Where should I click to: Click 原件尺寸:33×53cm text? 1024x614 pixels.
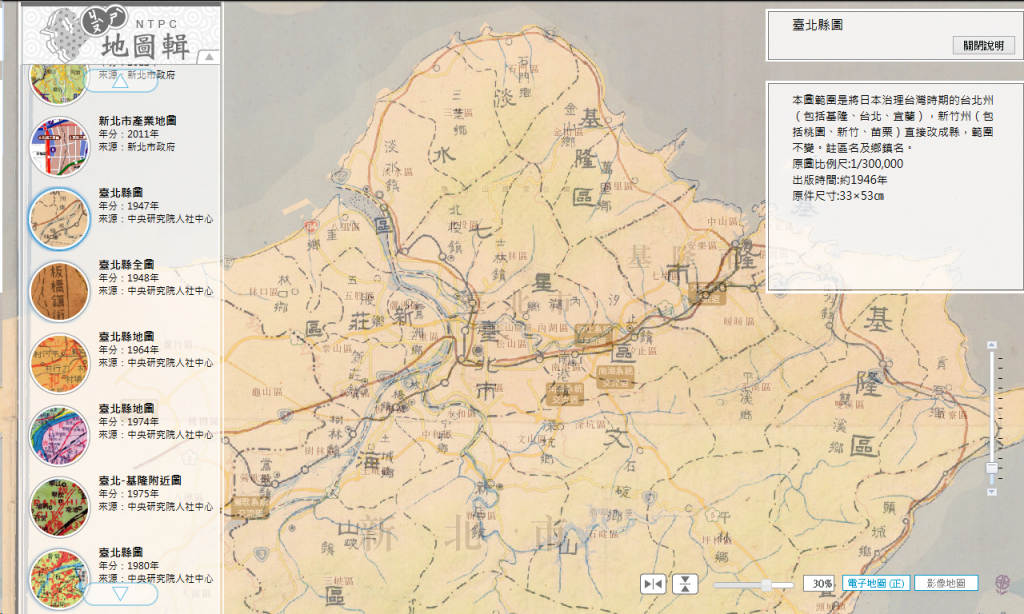coord(837,195)
